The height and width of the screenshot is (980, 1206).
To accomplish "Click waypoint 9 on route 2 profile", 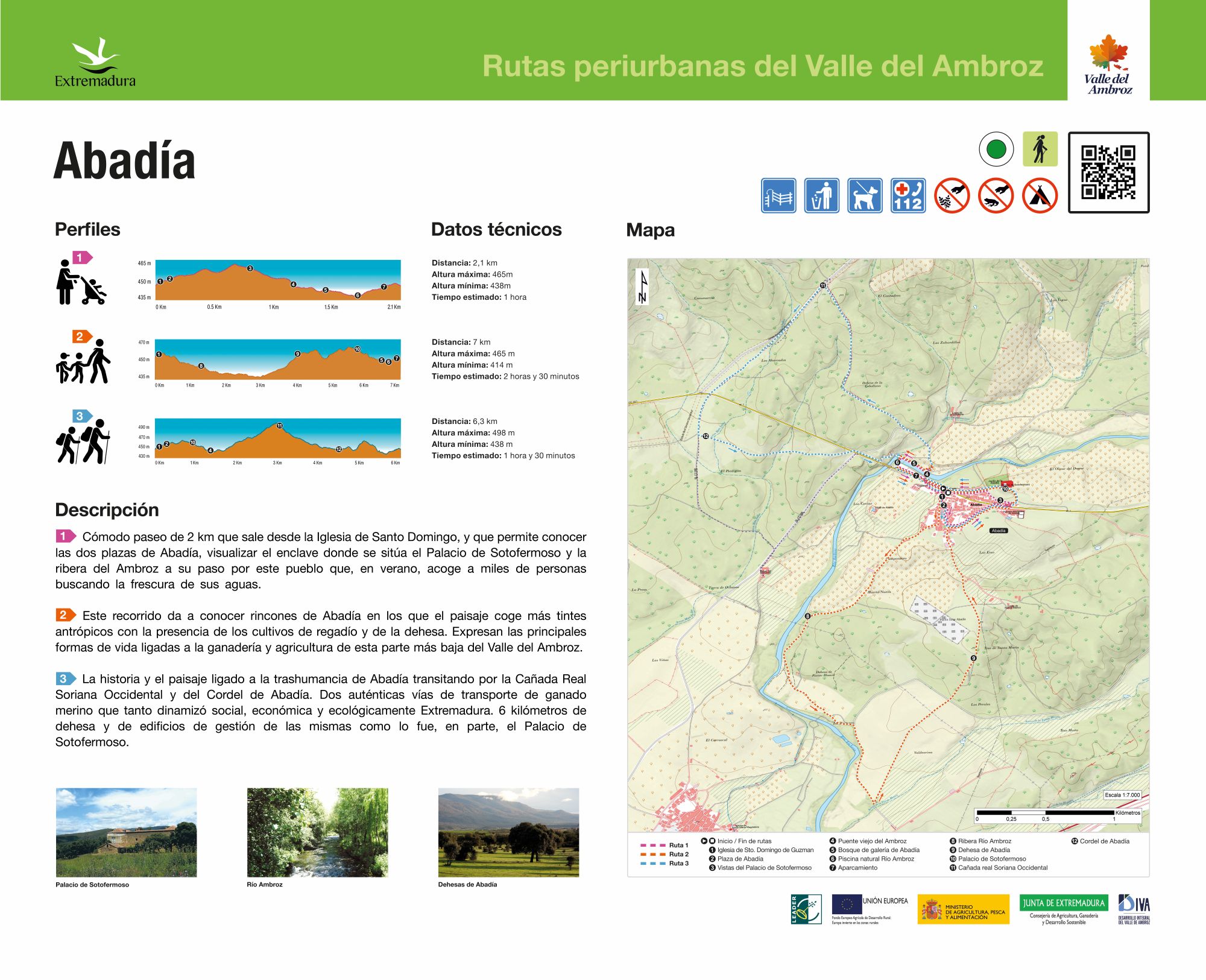I will click(297, 354).
